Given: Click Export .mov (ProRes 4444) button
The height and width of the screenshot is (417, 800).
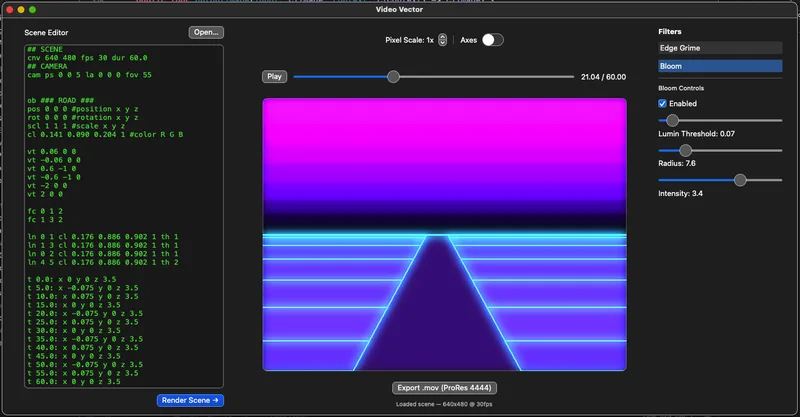Looking at the screenshot, I should (x=444, y=388).
